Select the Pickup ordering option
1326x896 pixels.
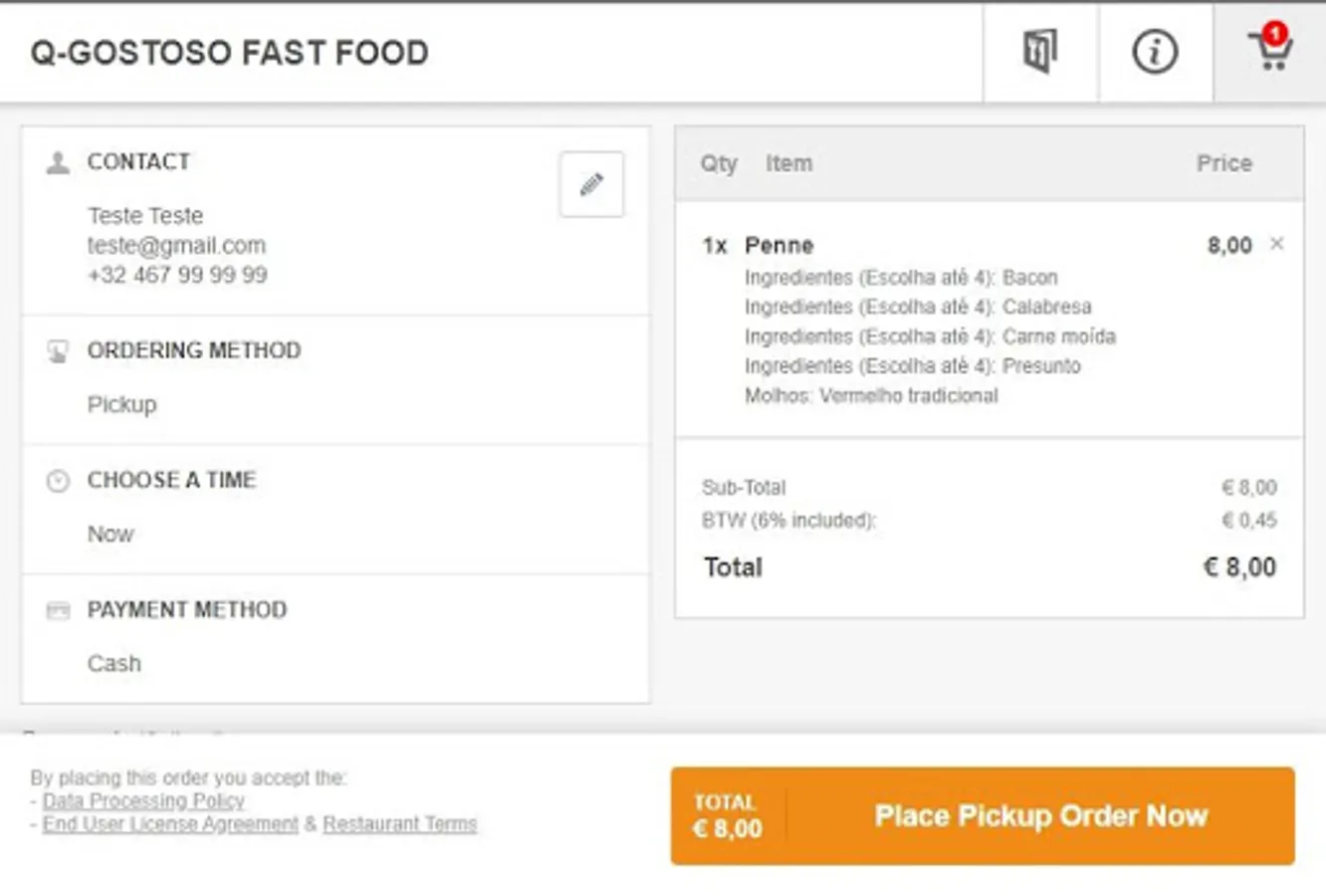point(121,404)
